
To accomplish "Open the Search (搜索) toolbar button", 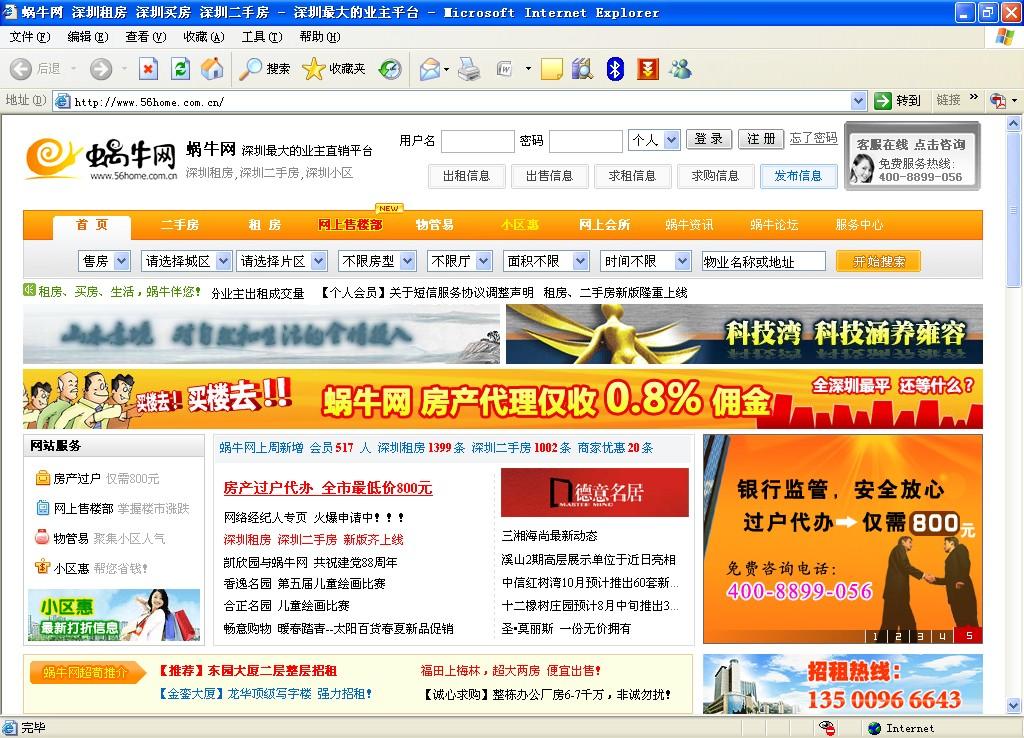I will [x=264, y=69].
